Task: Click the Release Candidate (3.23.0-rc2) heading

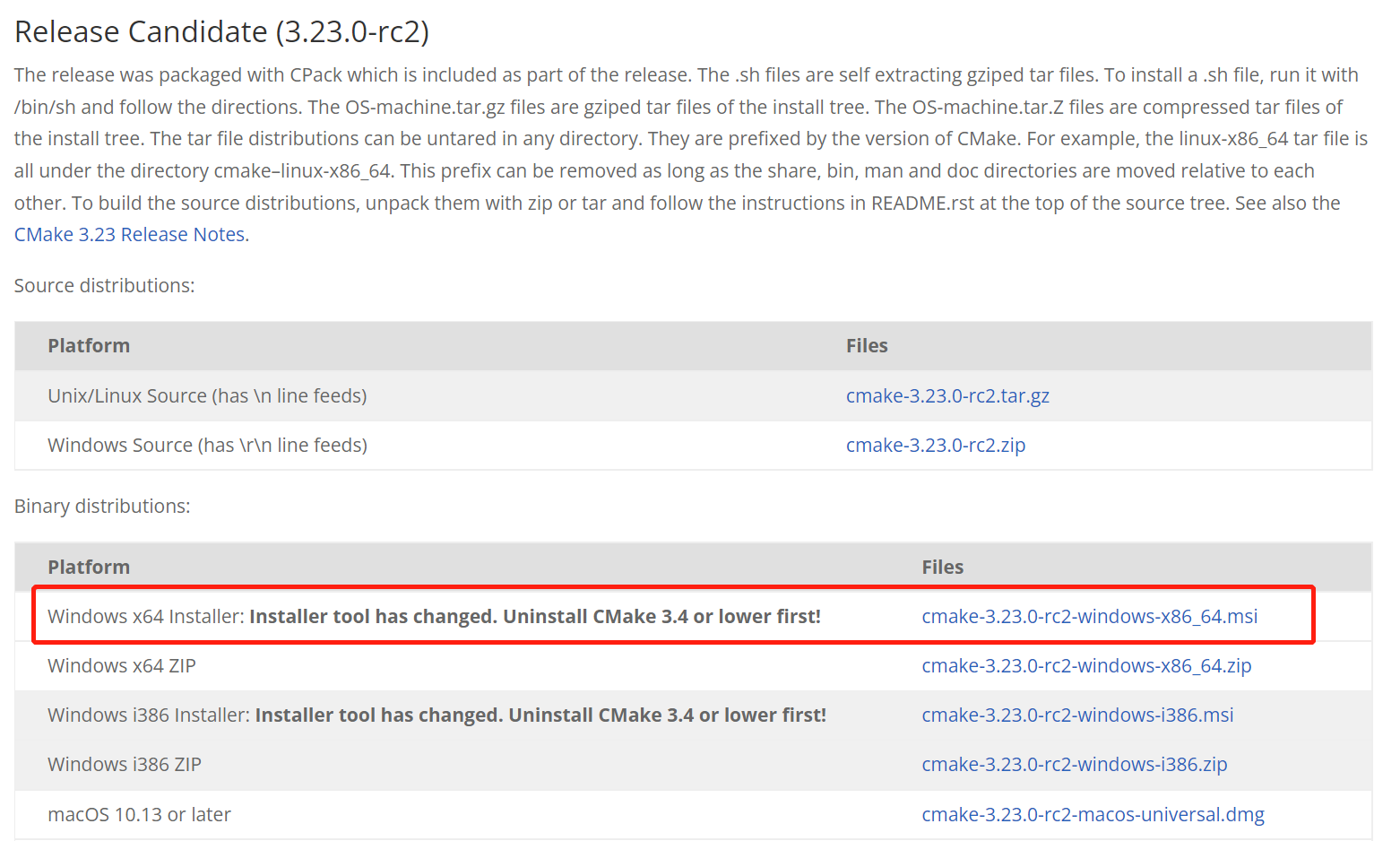Action: 221,32
